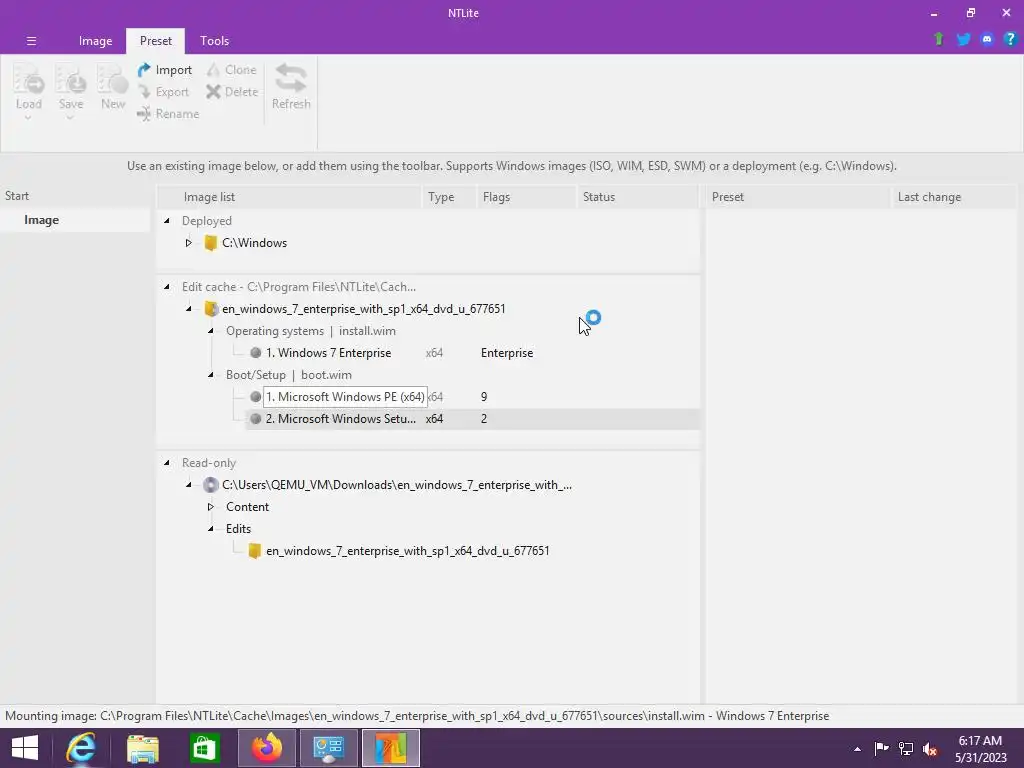Image resolution: width=1024 pixels, height=768 pixels.
Task: Collapse the en_windows_7_enterprise edit cache node
Action: (189, 309)
